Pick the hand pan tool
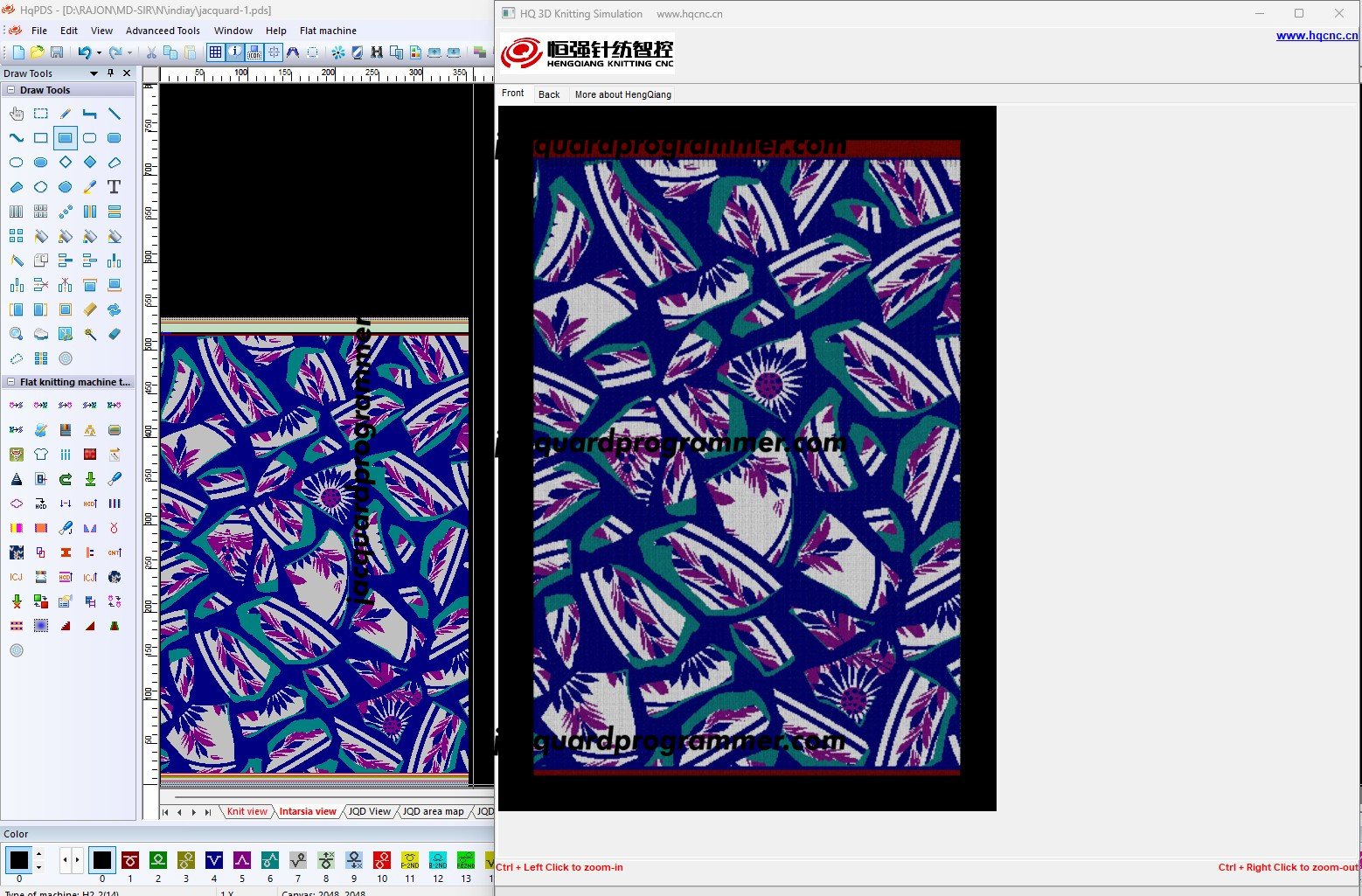This screenshot has width=1362, height=896. (x=17, y=114)
